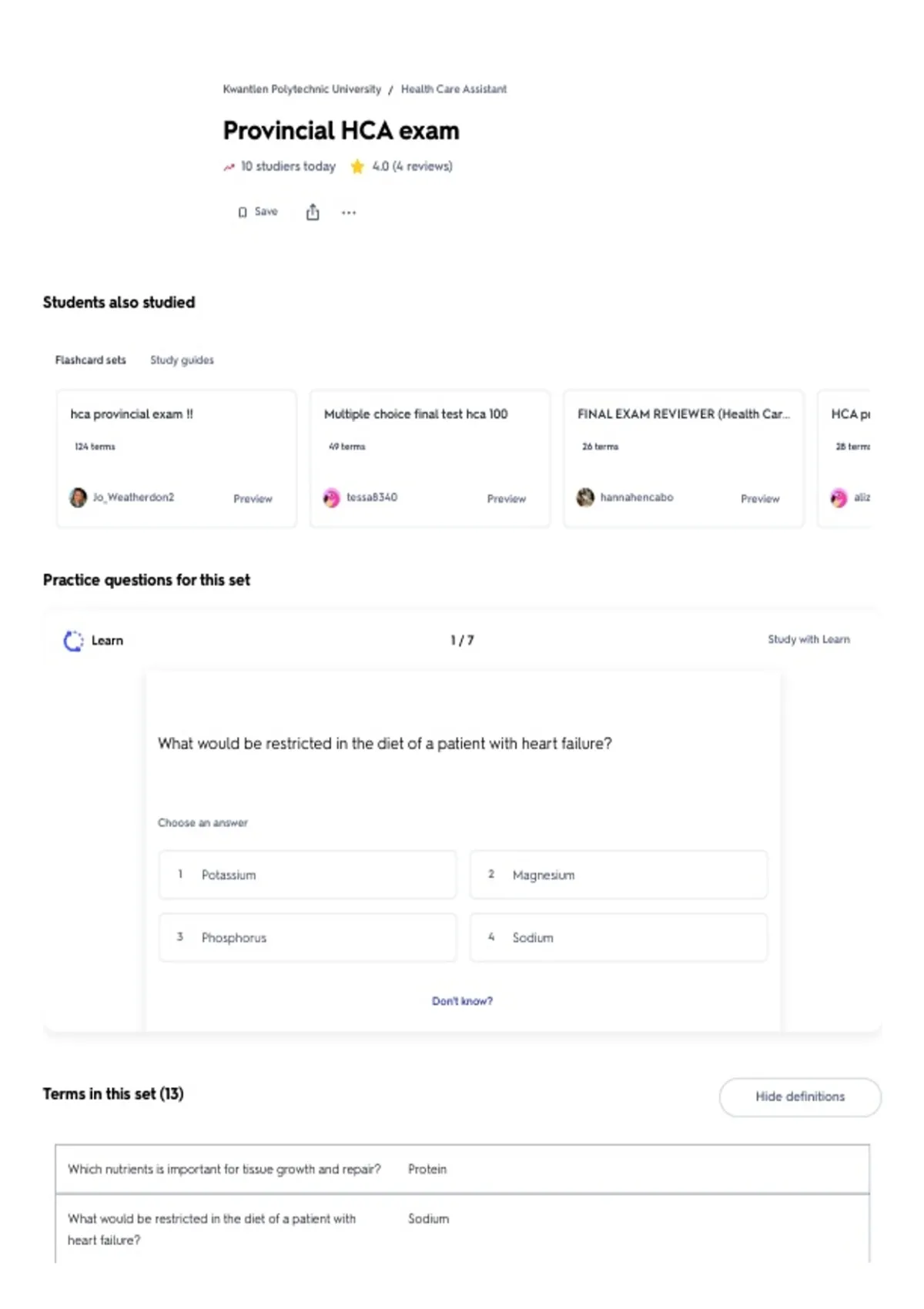Click tessa8340 profile avatar
Screen dimensions: 924x1309
tap(332, 497)
